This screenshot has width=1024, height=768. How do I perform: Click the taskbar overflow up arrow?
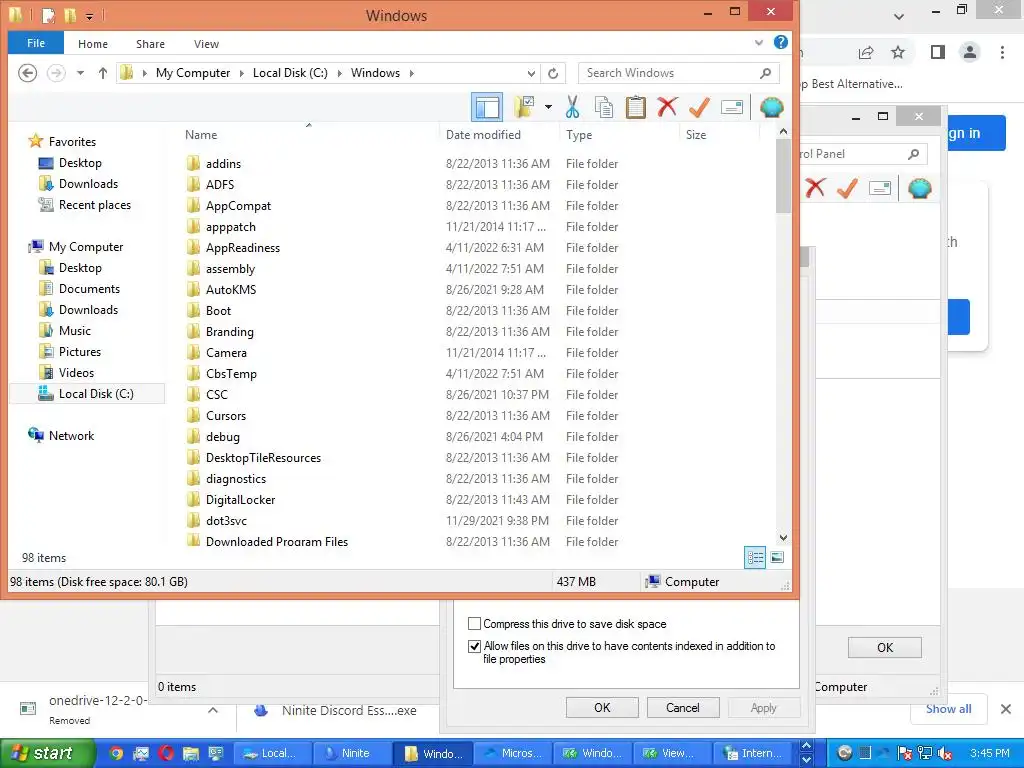(806, 746)
